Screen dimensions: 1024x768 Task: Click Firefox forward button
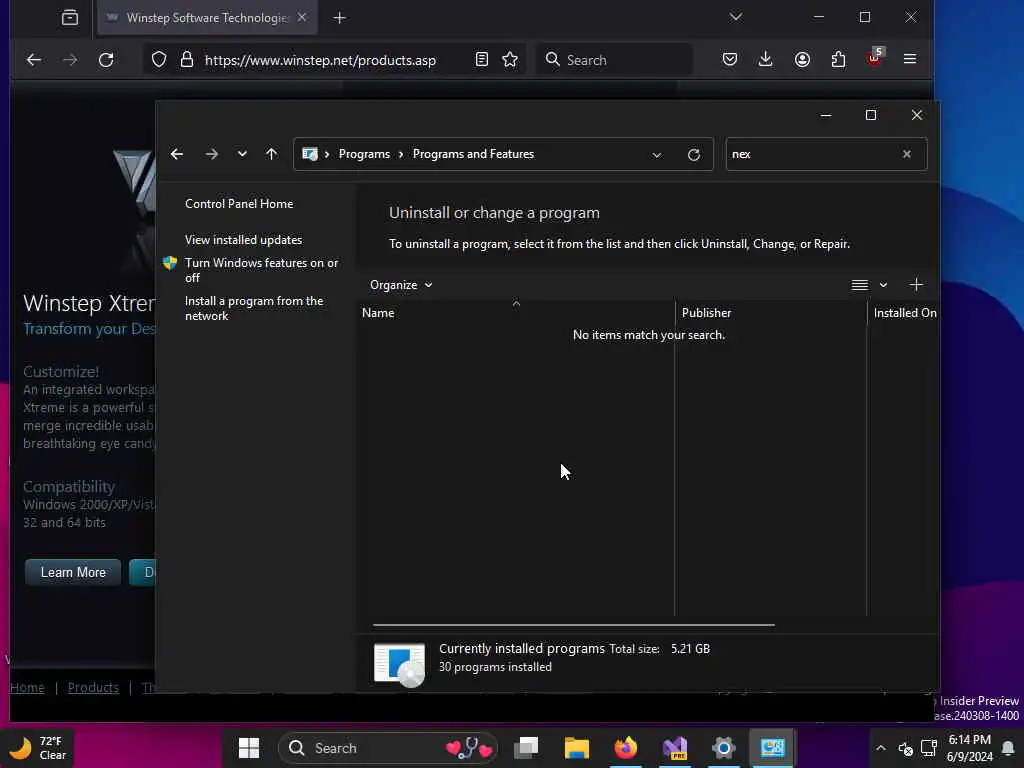(70, 60)
